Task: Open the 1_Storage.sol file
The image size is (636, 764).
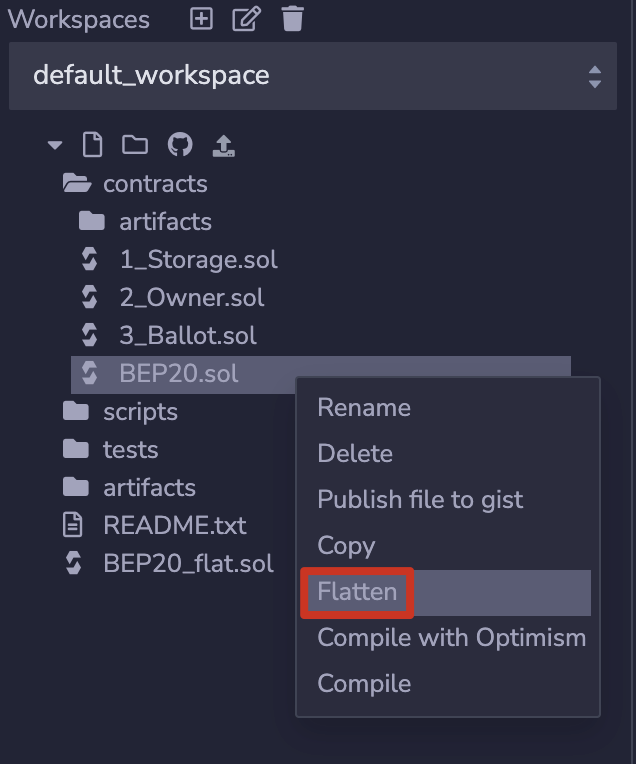Action: click(x=198, y=260)
